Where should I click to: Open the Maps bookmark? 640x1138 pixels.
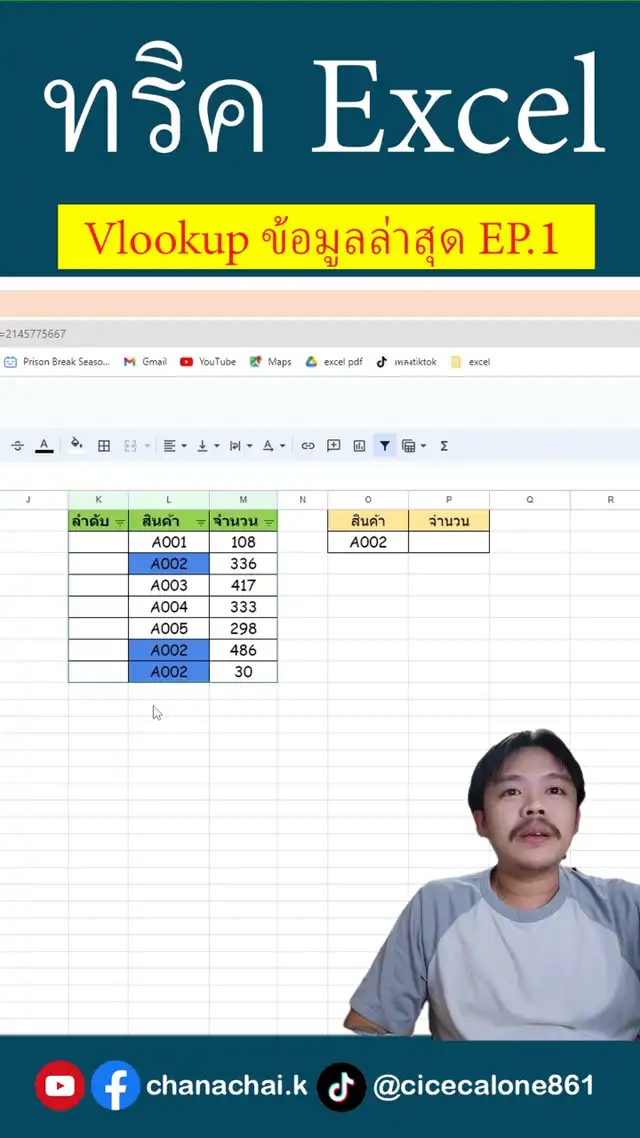(x=271, y=362)
